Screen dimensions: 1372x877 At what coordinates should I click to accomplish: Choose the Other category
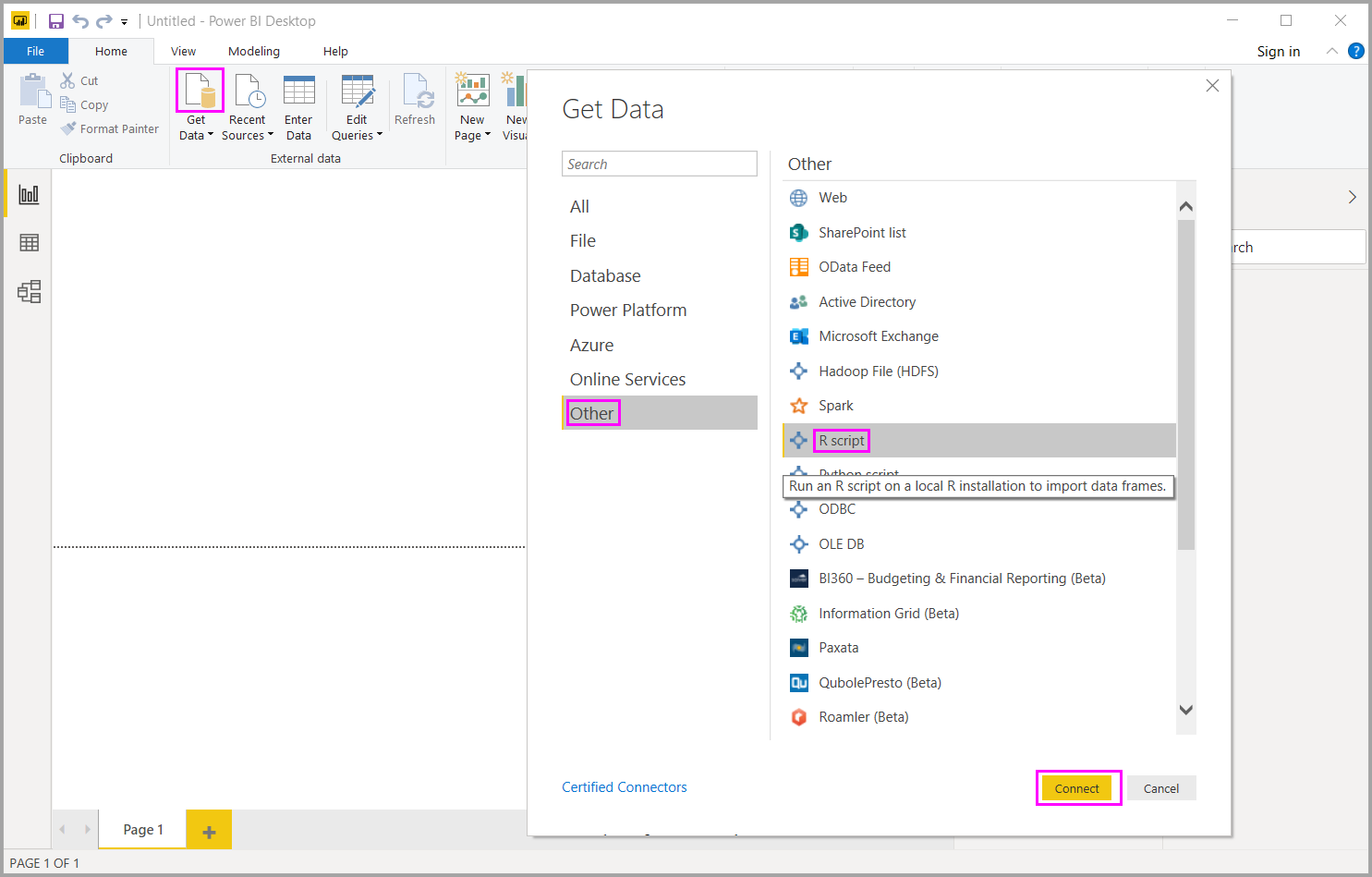[x=660, y=413]
